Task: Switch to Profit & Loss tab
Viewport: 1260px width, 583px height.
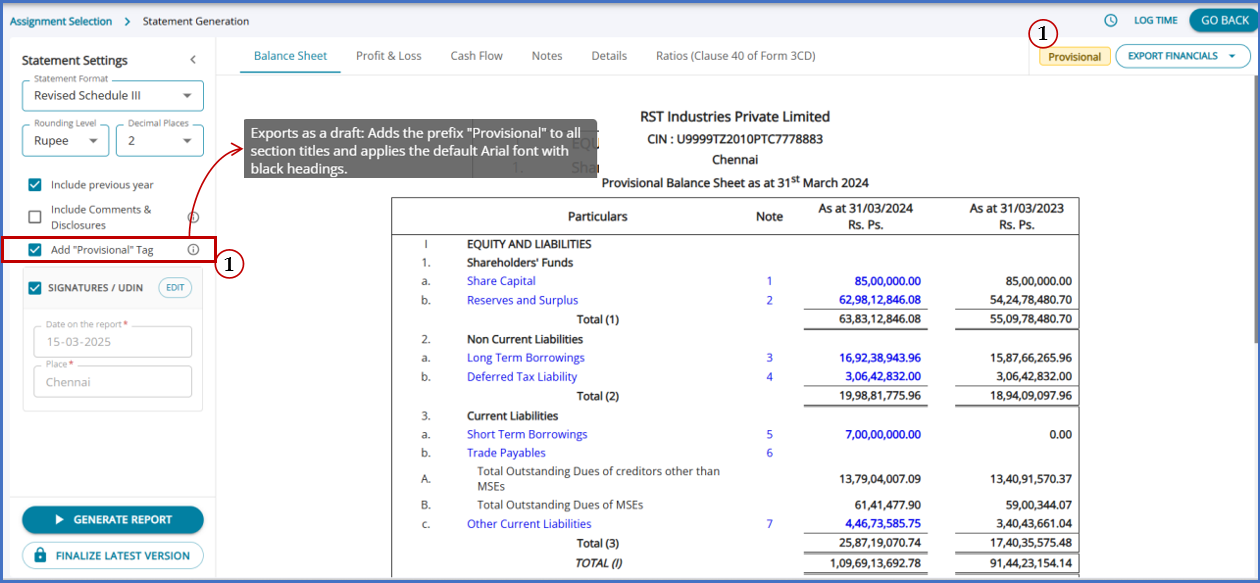Action: click(x=389, y=56)
